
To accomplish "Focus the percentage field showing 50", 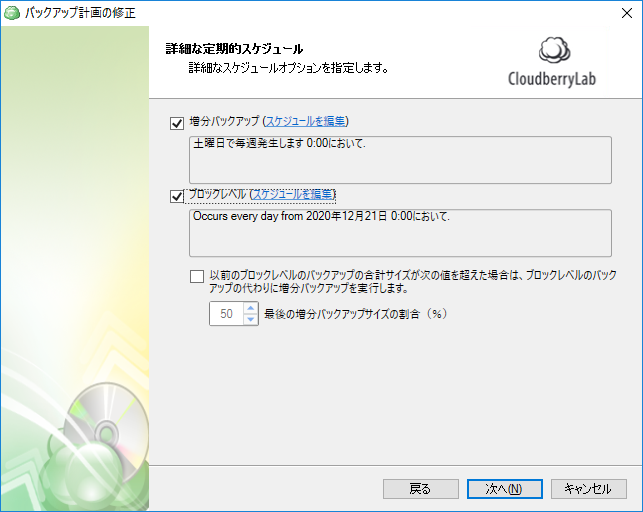I will pos(227,314).
